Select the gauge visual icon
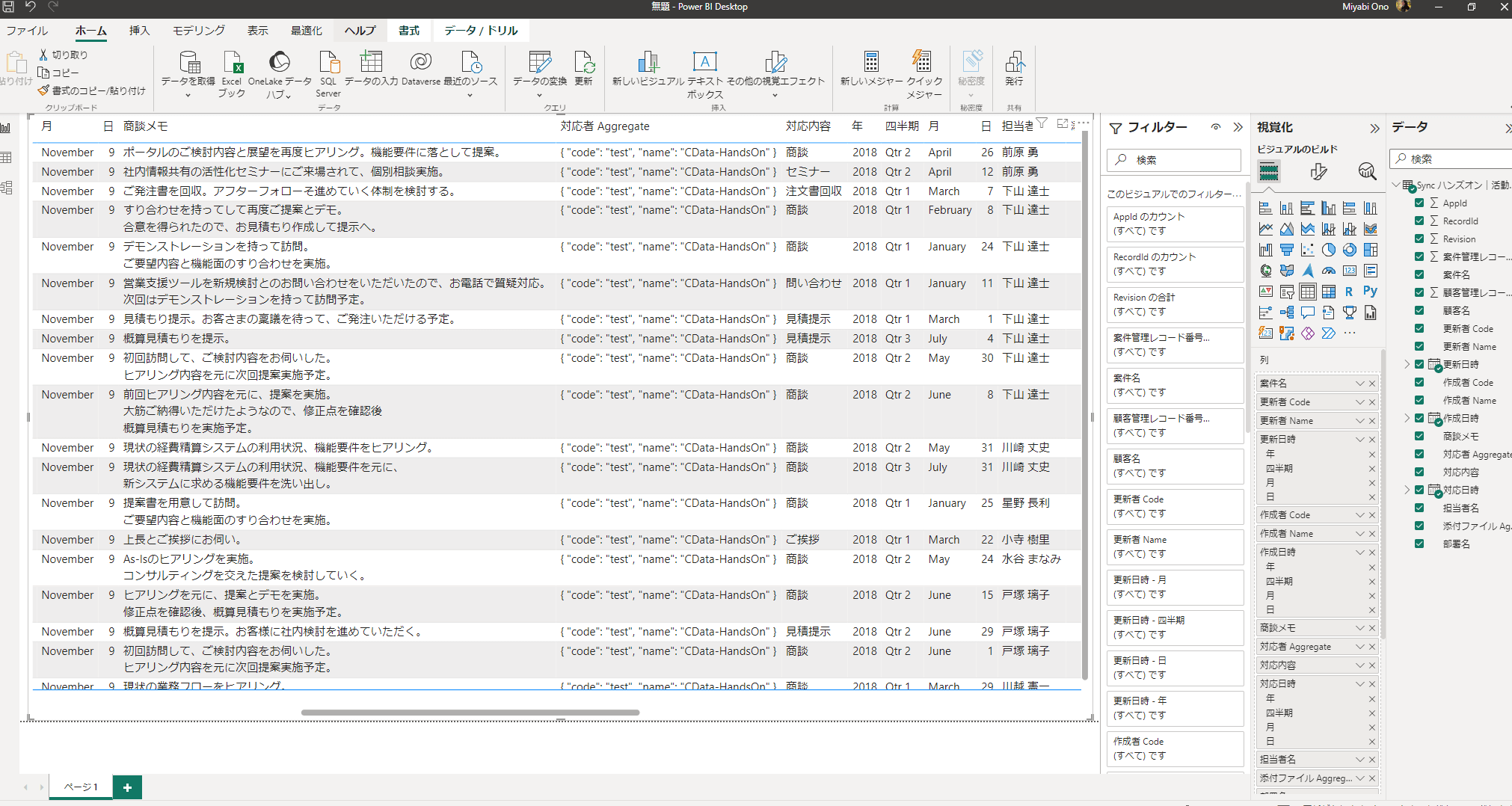Viewport: 1512px width, 806px height. [1328, 271]
